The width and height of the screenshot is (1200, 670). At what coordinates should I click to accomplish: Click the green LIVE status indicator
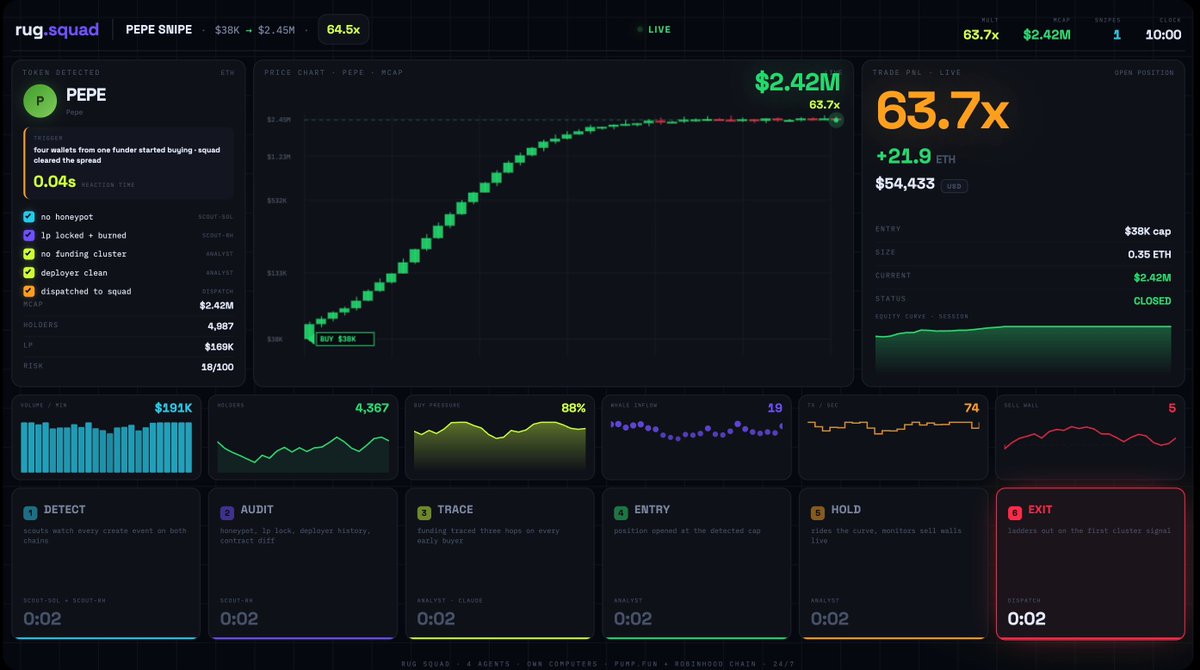654,30
